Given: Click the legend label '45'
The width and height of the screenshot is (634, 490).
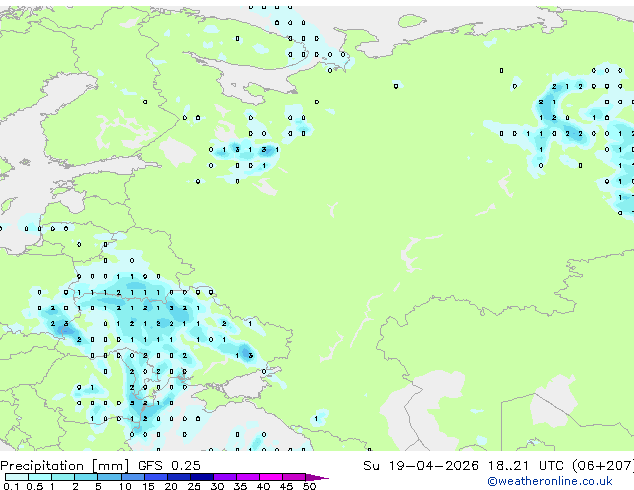Looking at the screenshot, I should coord(286,486).
